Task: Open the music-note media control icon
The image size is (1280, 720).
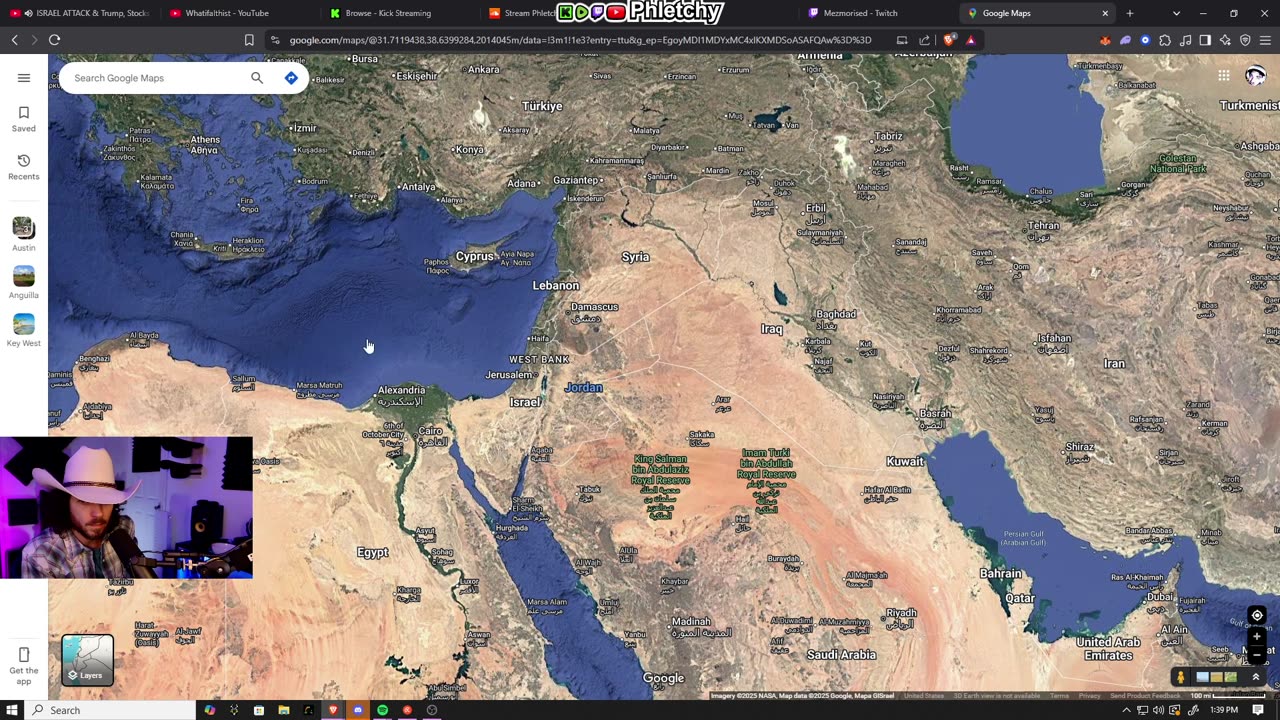Action: [1185, 40]
